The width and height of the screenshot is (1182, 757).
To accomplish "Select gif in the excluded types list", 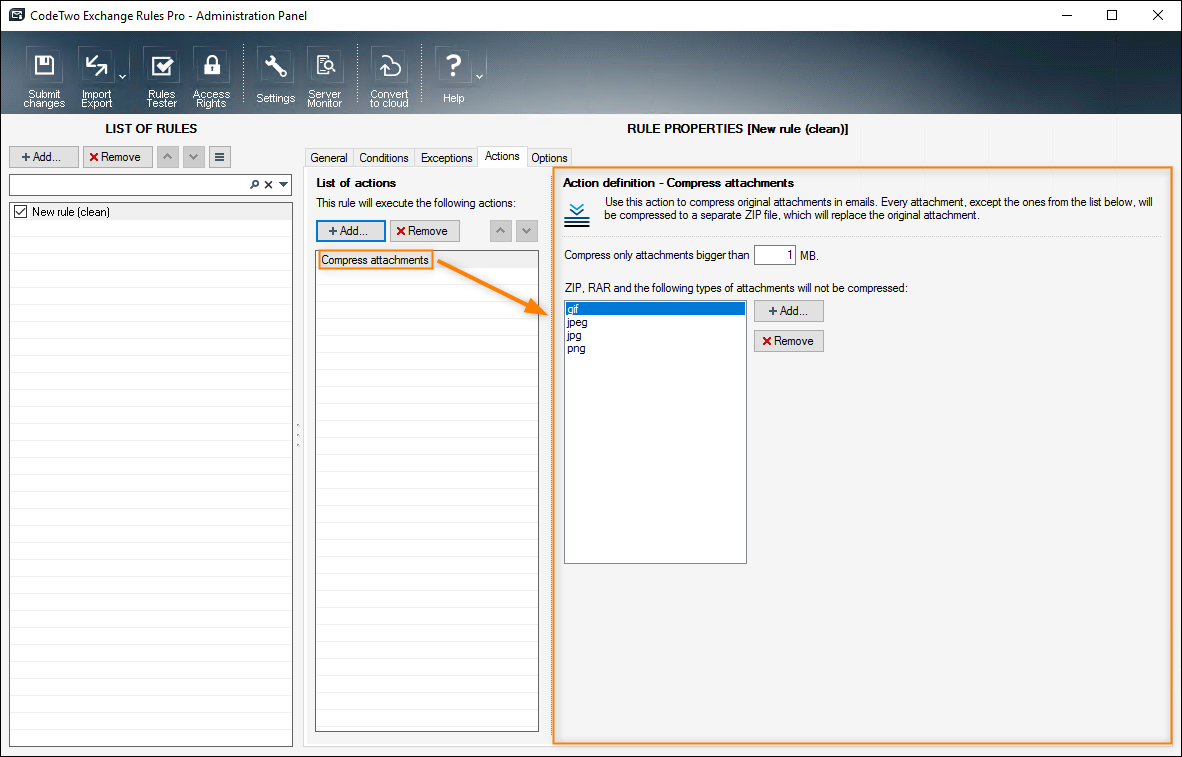I will [654, 309].
